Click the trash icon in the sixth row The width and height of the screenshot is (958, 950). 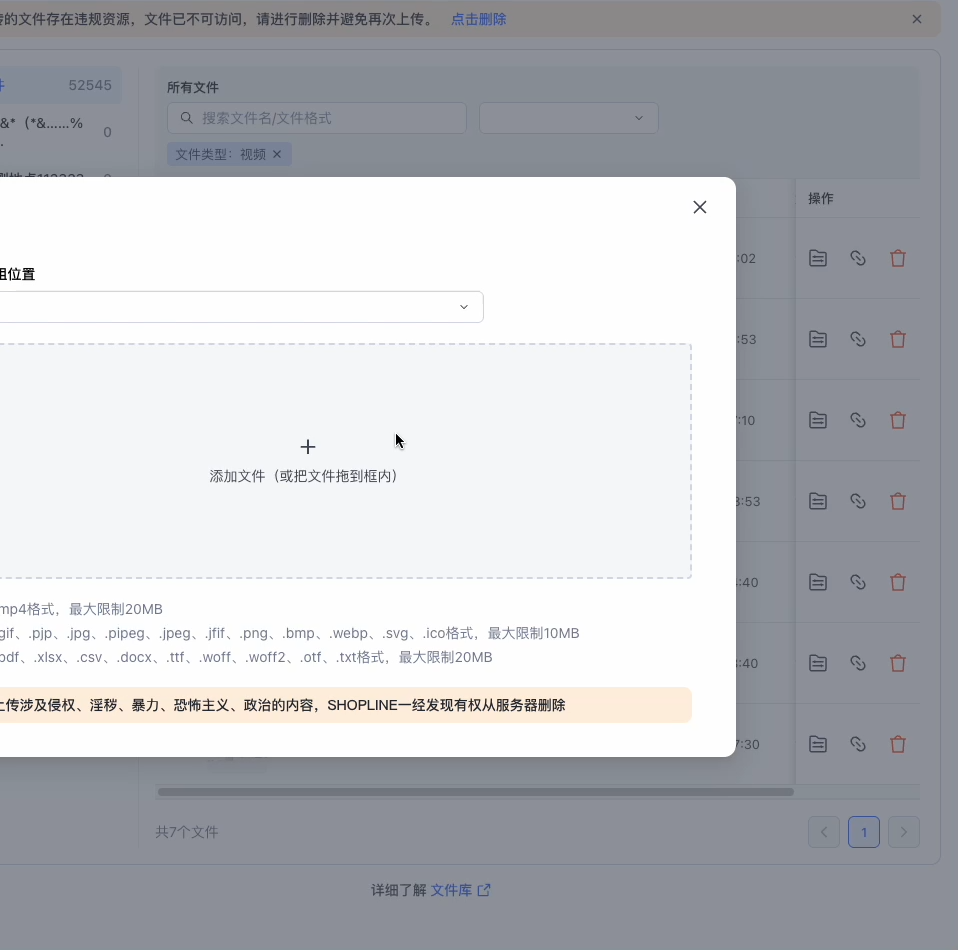[897, 663]
